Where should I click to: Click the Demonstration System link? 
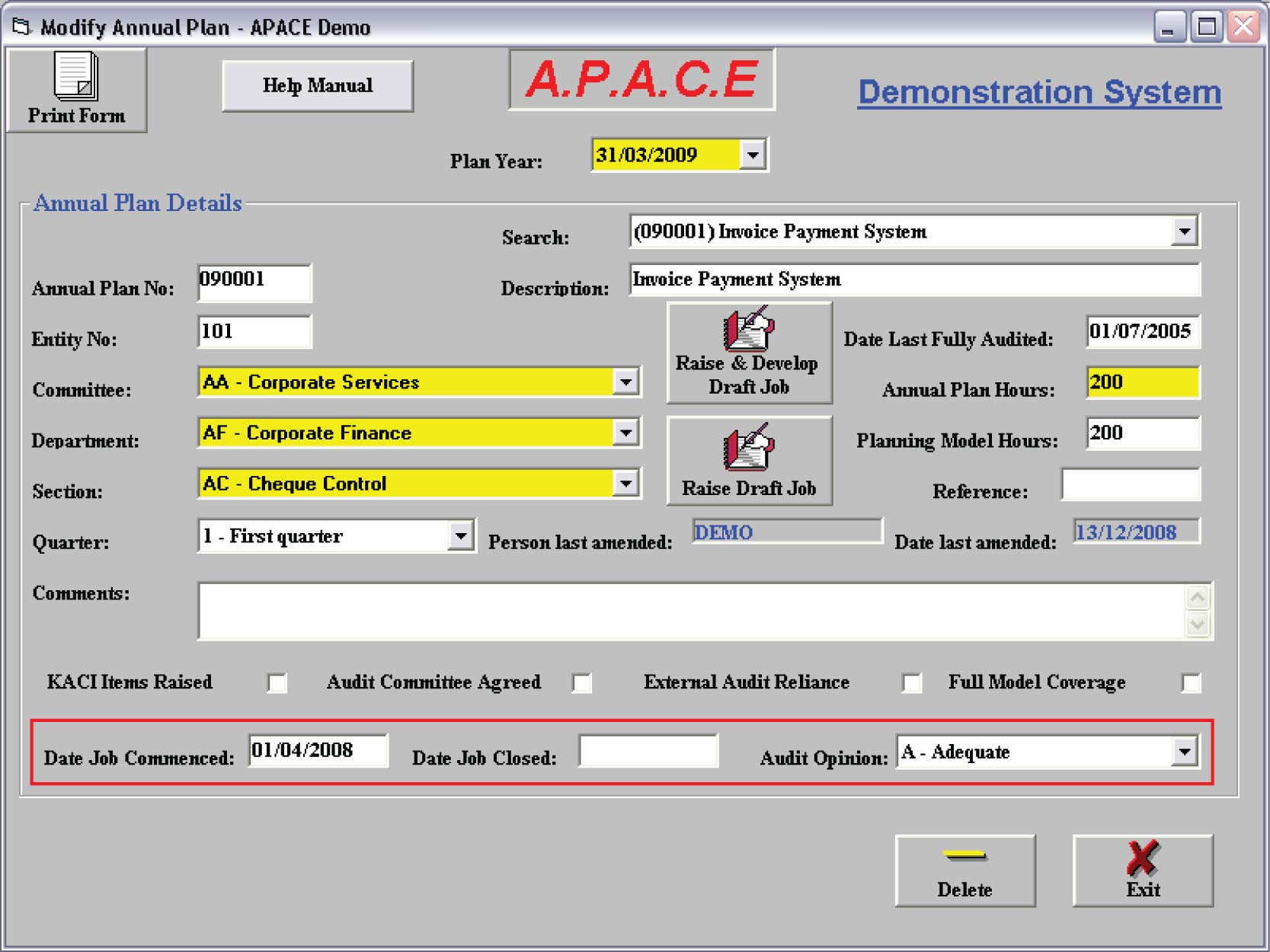click(x=1039, y=92)
